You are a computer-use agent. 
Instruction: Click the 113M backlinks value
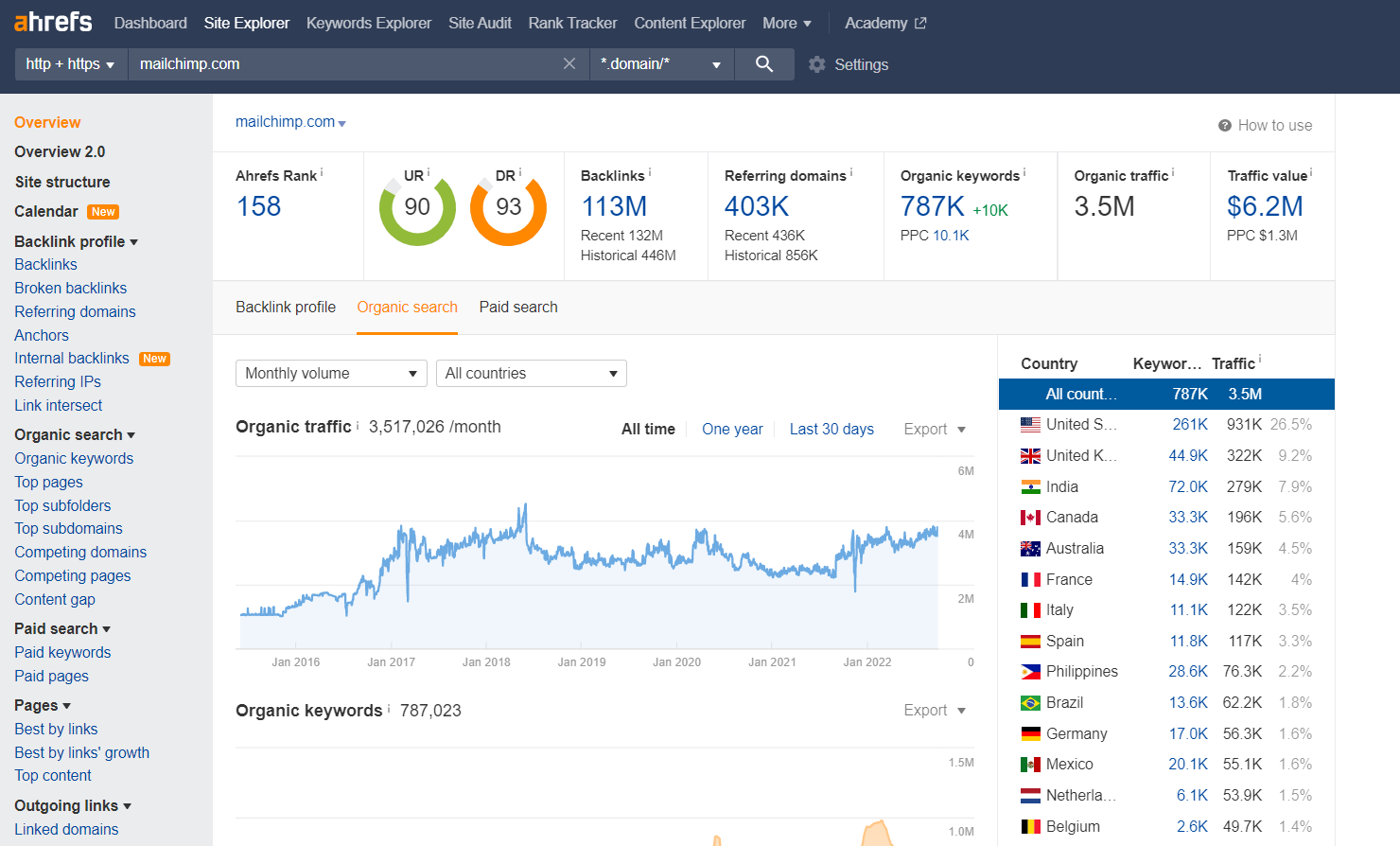pos(614,206)
